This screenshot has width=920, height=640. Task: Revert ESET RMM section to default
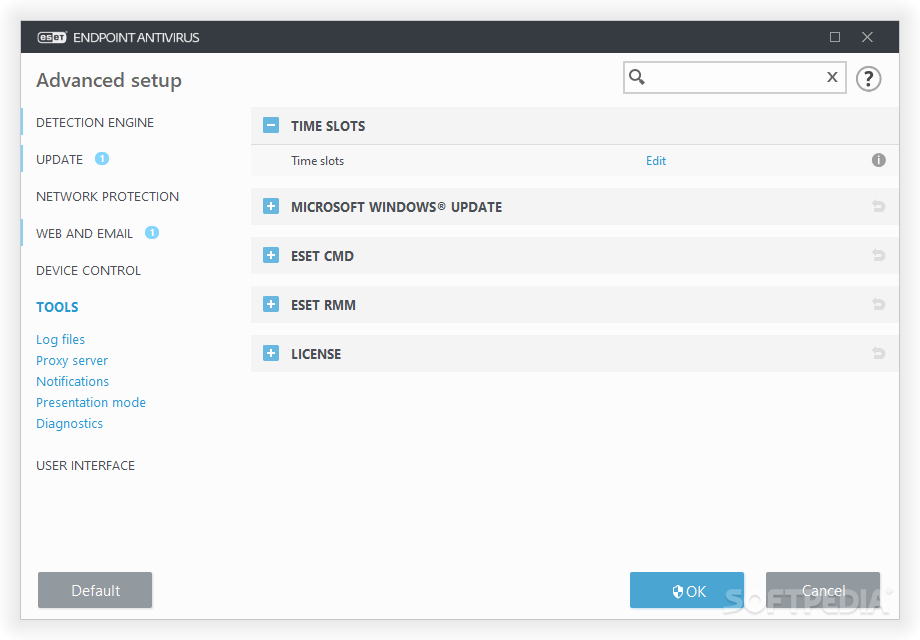(878, 304)
